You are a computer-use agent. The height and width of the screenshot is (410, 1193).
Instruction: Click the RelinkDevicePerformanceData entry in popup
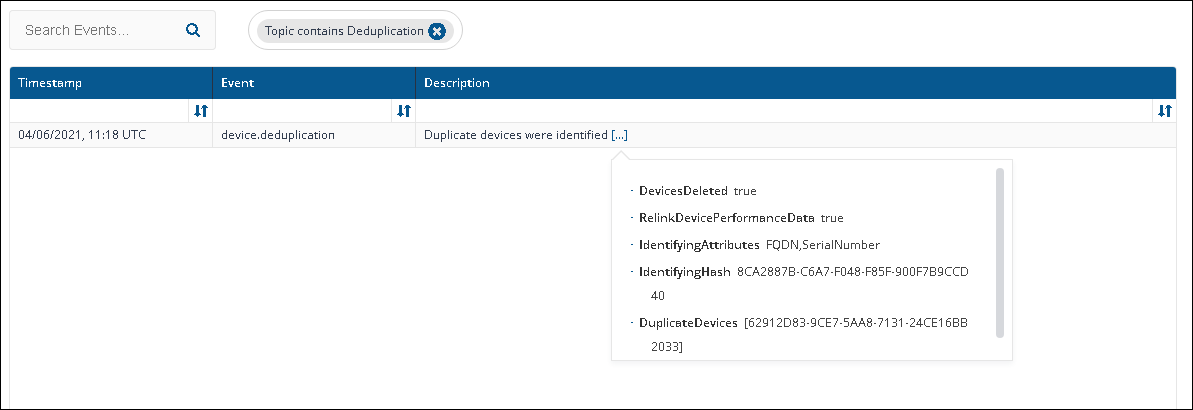728,217
